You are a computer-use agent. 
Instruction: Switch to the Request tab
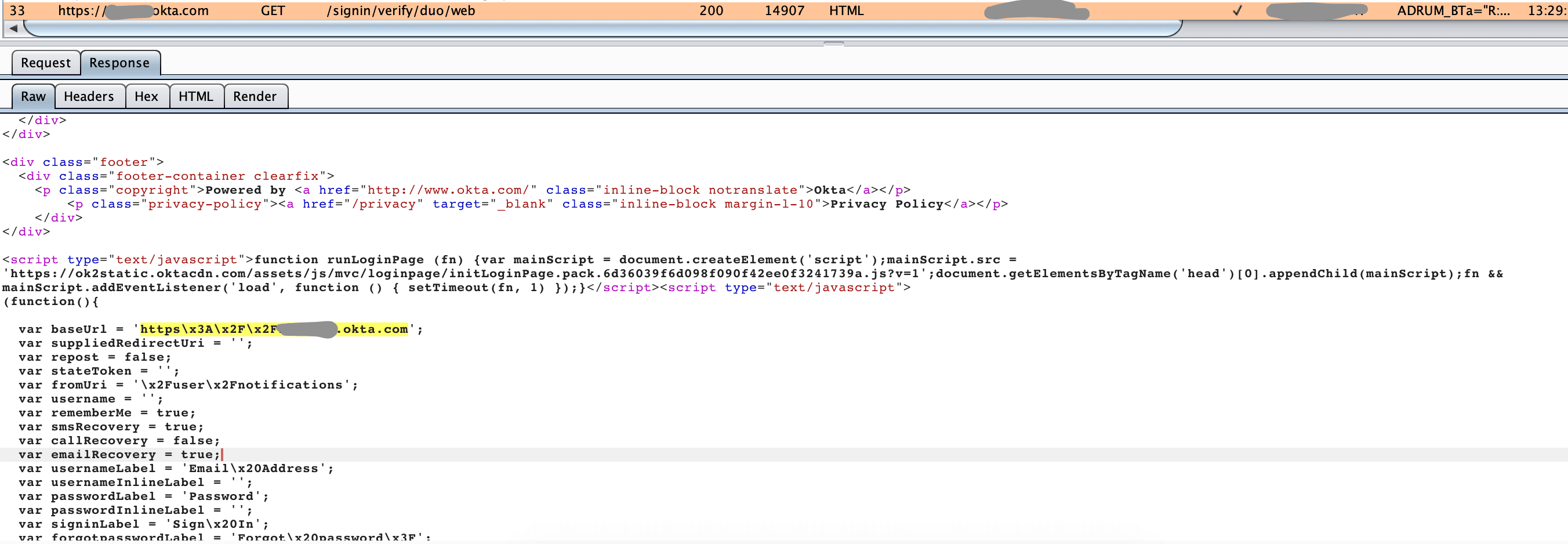(46, 63)
